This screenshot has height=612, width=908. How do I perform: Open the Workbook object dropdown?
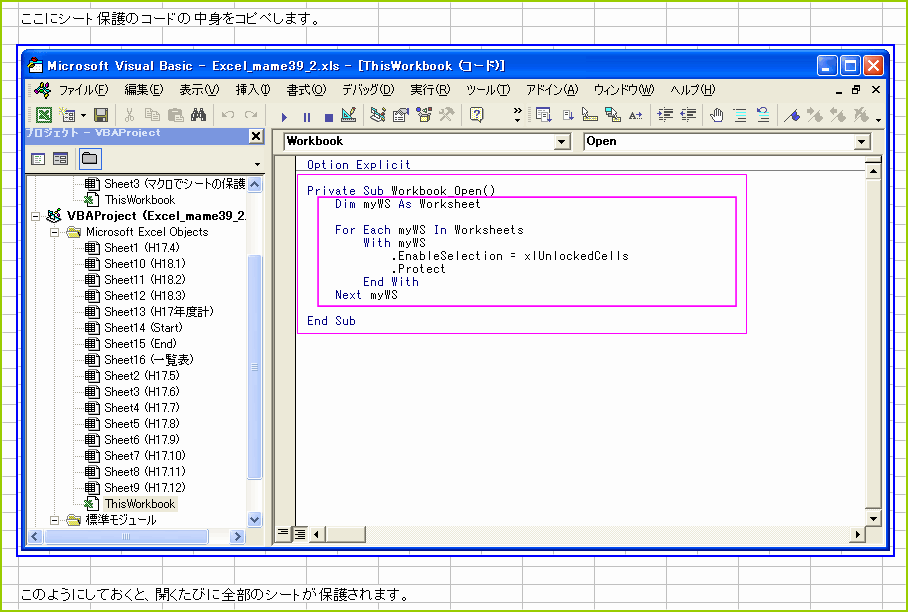tap(565, 141)
